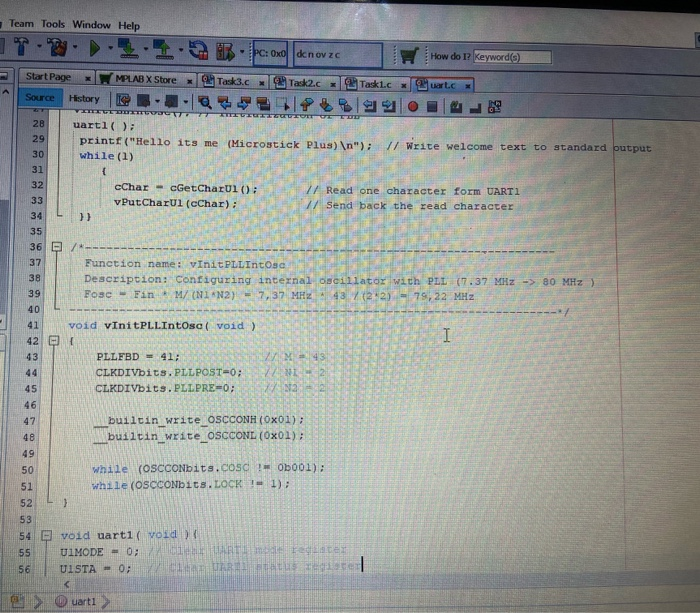Image resolution: width=700 pixels, height=613 pixels.
Task: Switch to the Task3.c tab
Action: (233, 82)
